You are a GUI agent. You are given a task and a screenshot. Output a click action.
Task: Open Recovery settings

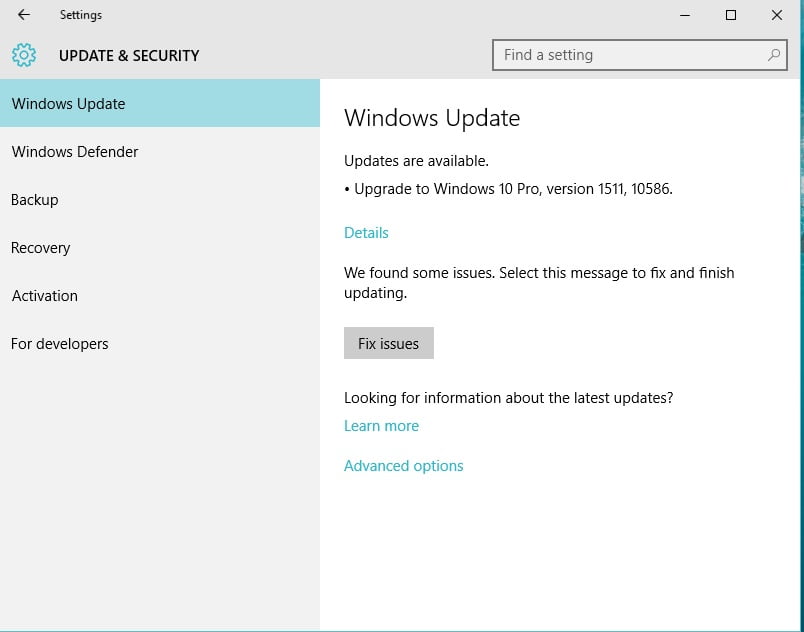click(40, 247)
